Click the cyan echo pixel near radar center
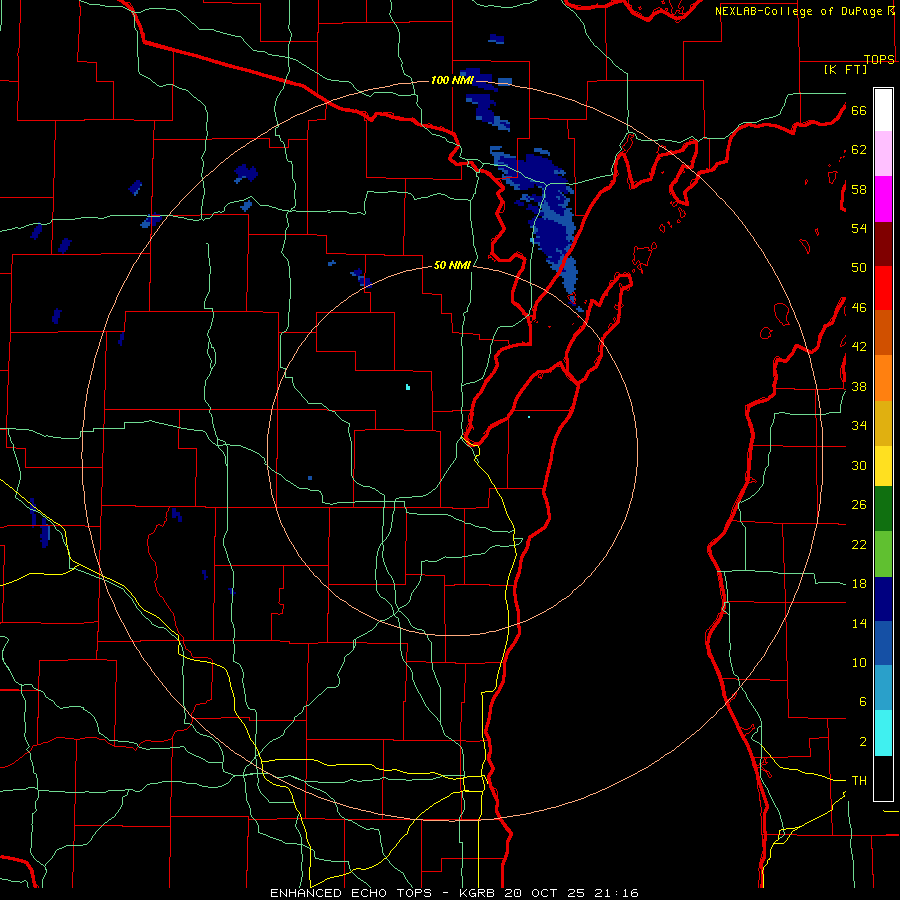The width and height of the screenshot is (900, 900). (x=408, y=387)
